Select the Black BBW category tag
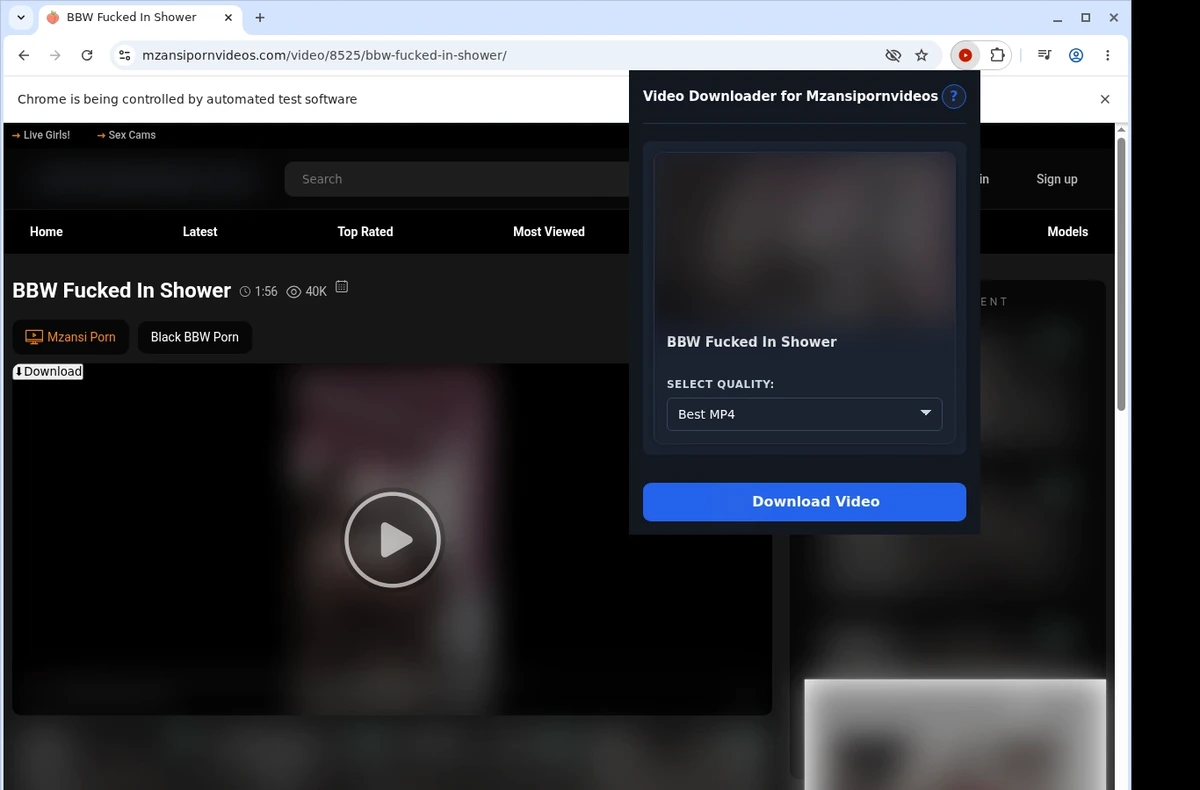Screen dimensions: 1200x790 [195, 337]
